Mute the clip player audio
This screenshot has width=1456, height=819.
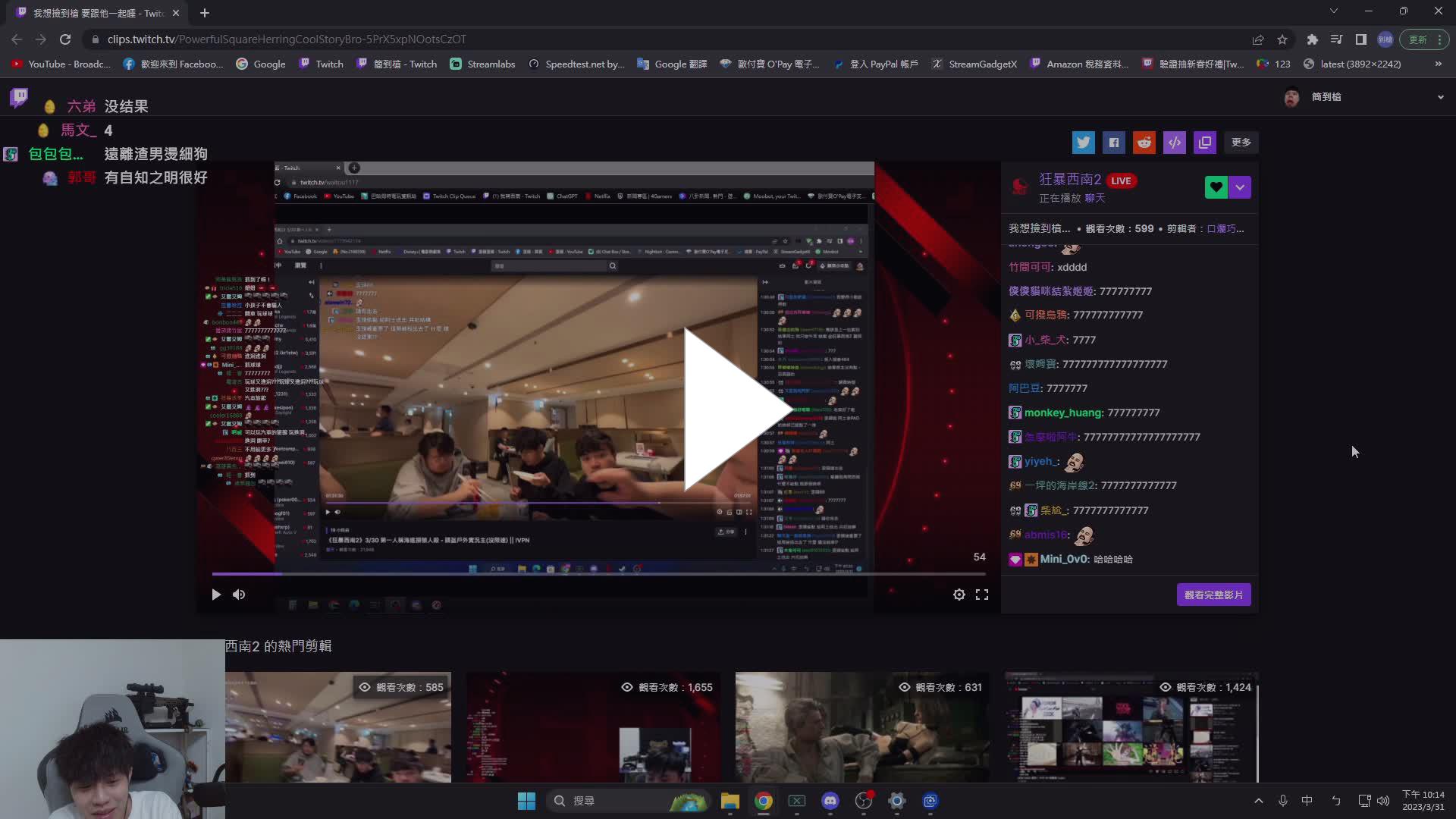pos(239,595)
